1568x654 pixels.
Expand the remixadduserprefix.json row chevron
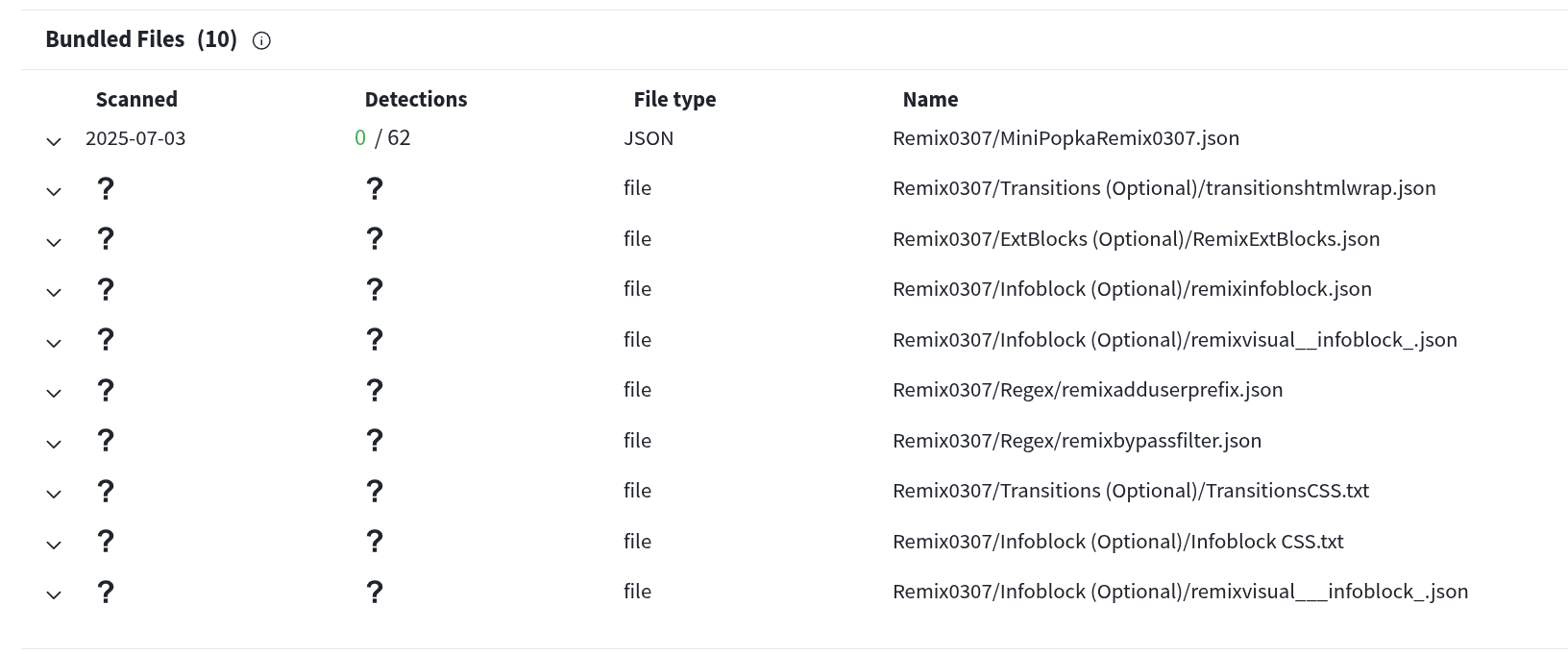click(54, 394)
